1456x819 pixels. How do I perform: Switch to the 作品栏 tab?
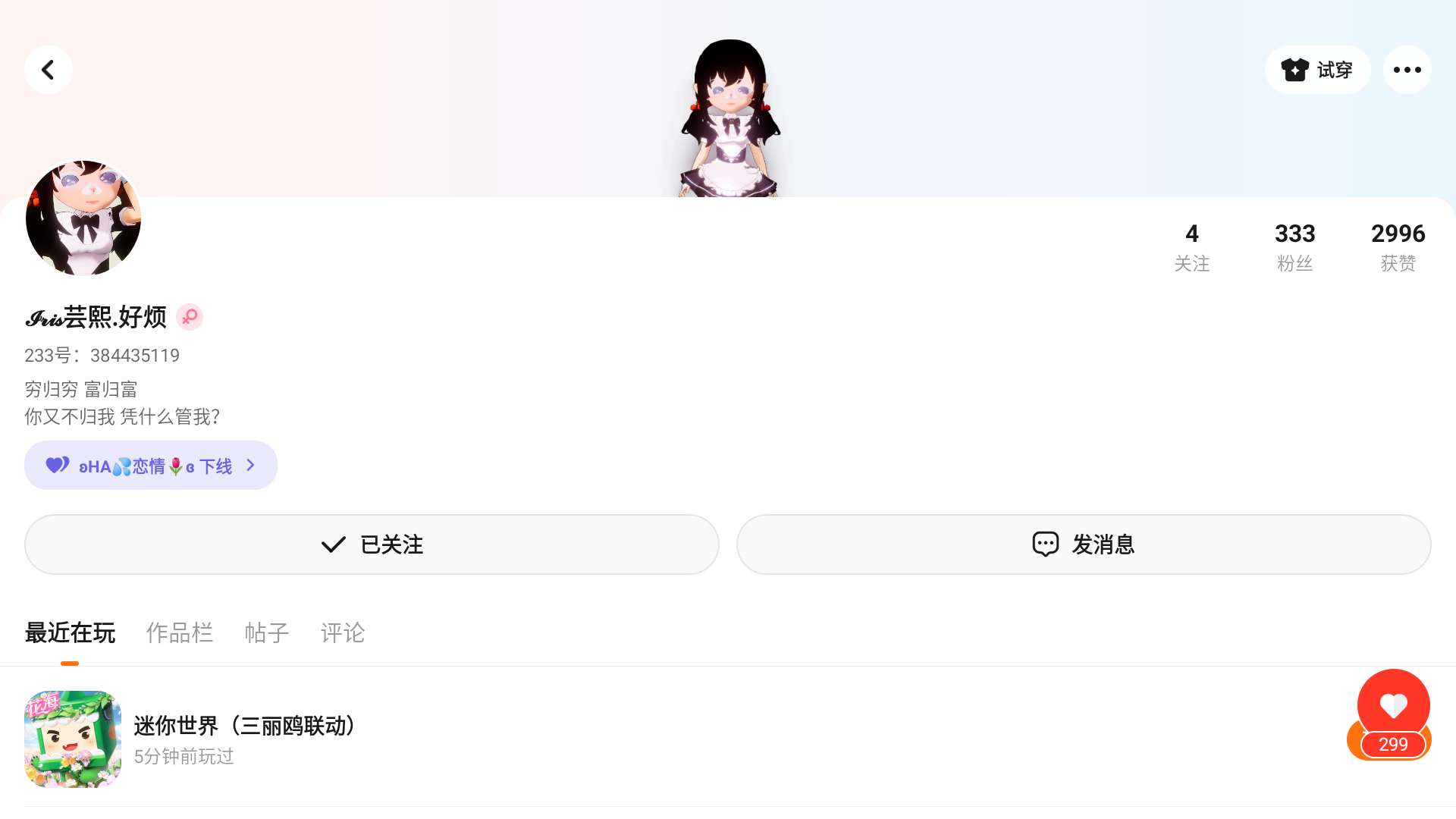[180, 632]
